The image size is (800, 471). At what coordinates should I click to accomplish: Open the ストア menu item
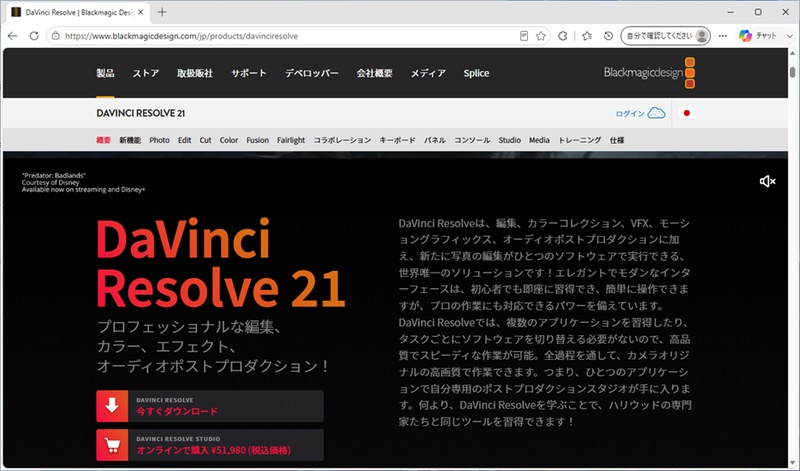pyautogui.click(x=146, y=73)
